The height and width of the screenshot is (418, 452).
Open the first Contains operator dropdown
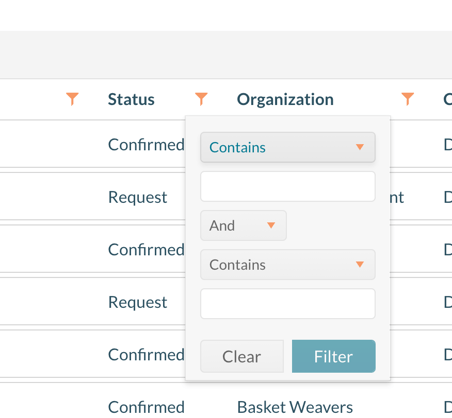[288, 147]
